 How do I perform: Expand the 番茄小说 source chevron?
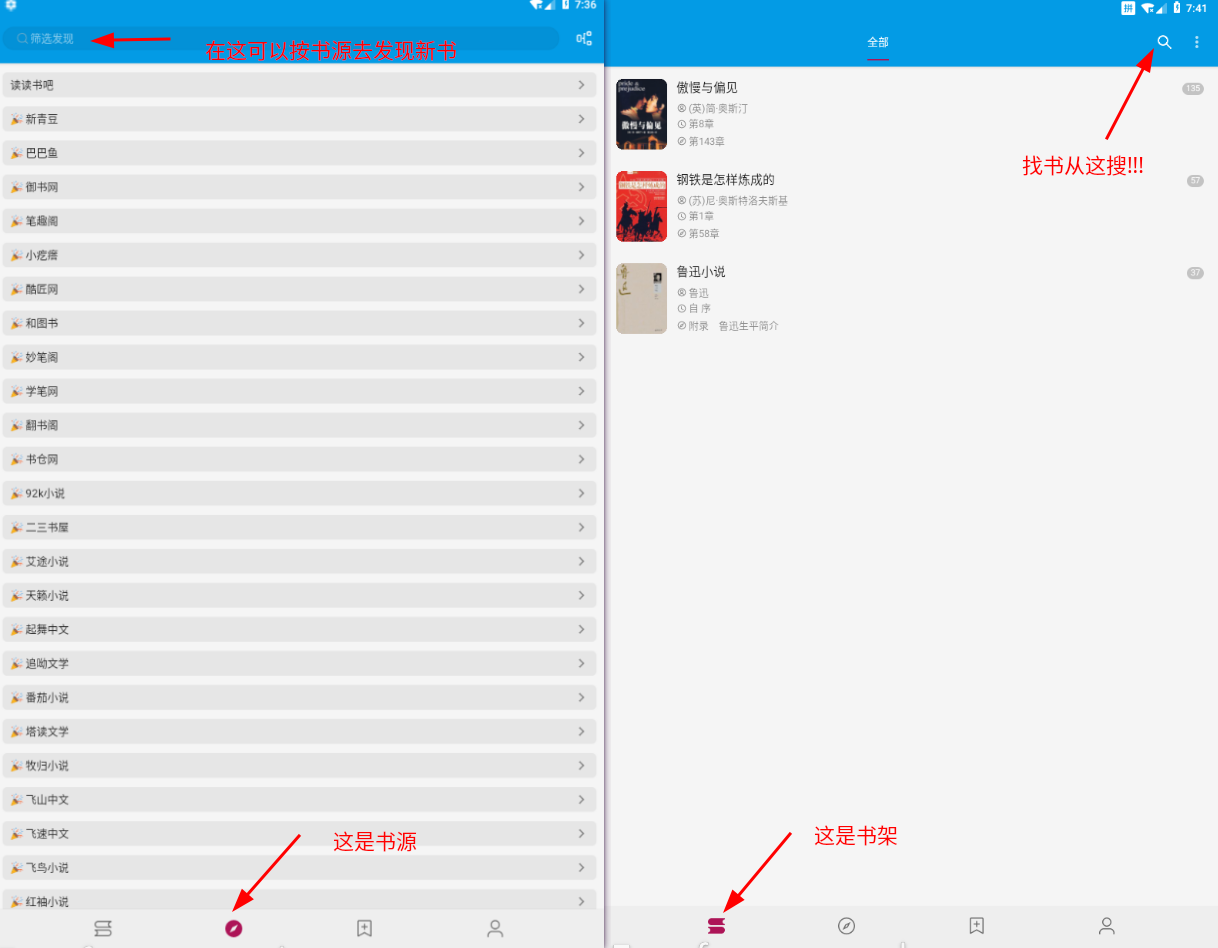coord(581,697)
